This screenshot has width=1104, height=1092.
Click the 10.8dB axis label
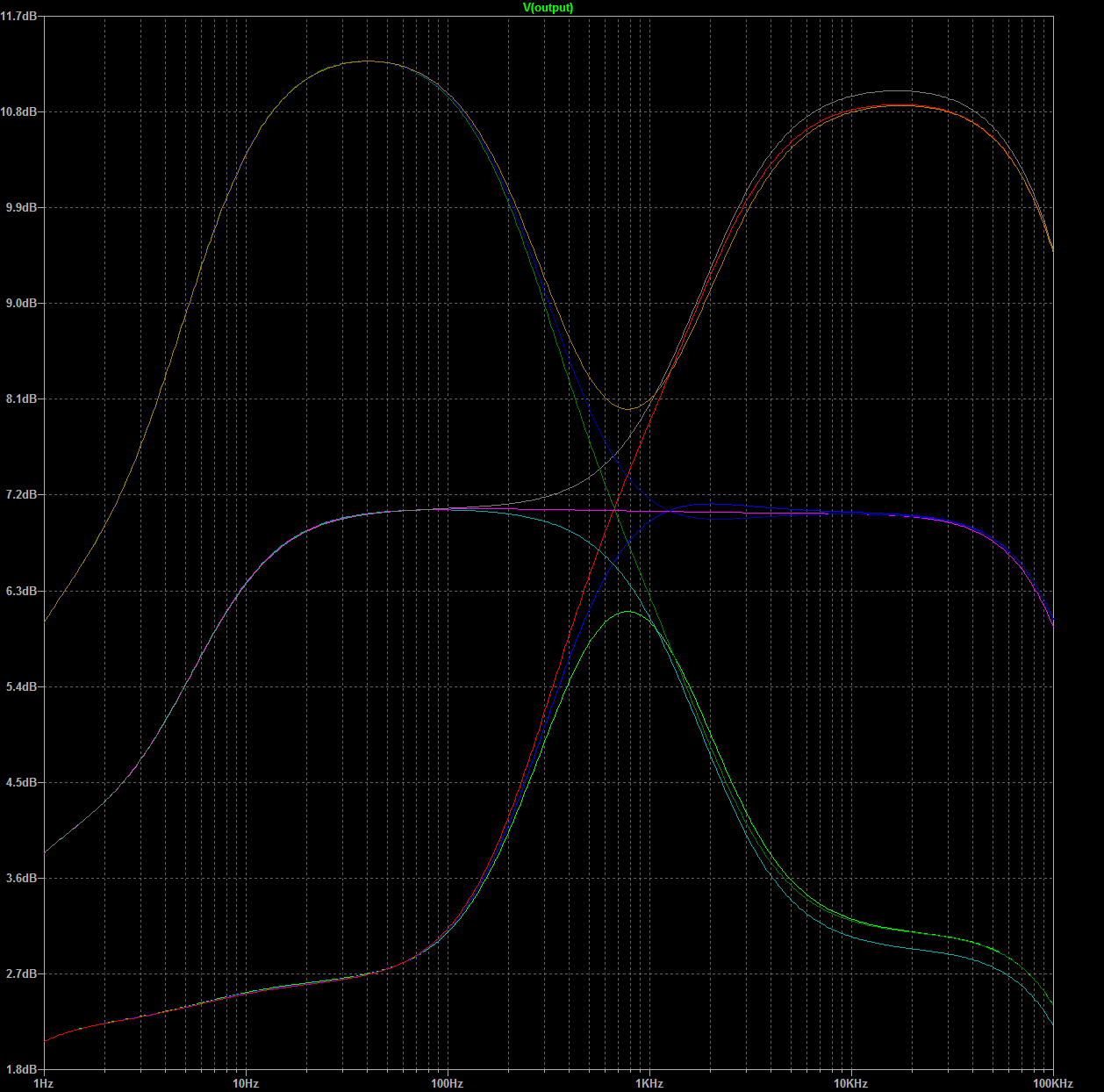click(19, 112)
